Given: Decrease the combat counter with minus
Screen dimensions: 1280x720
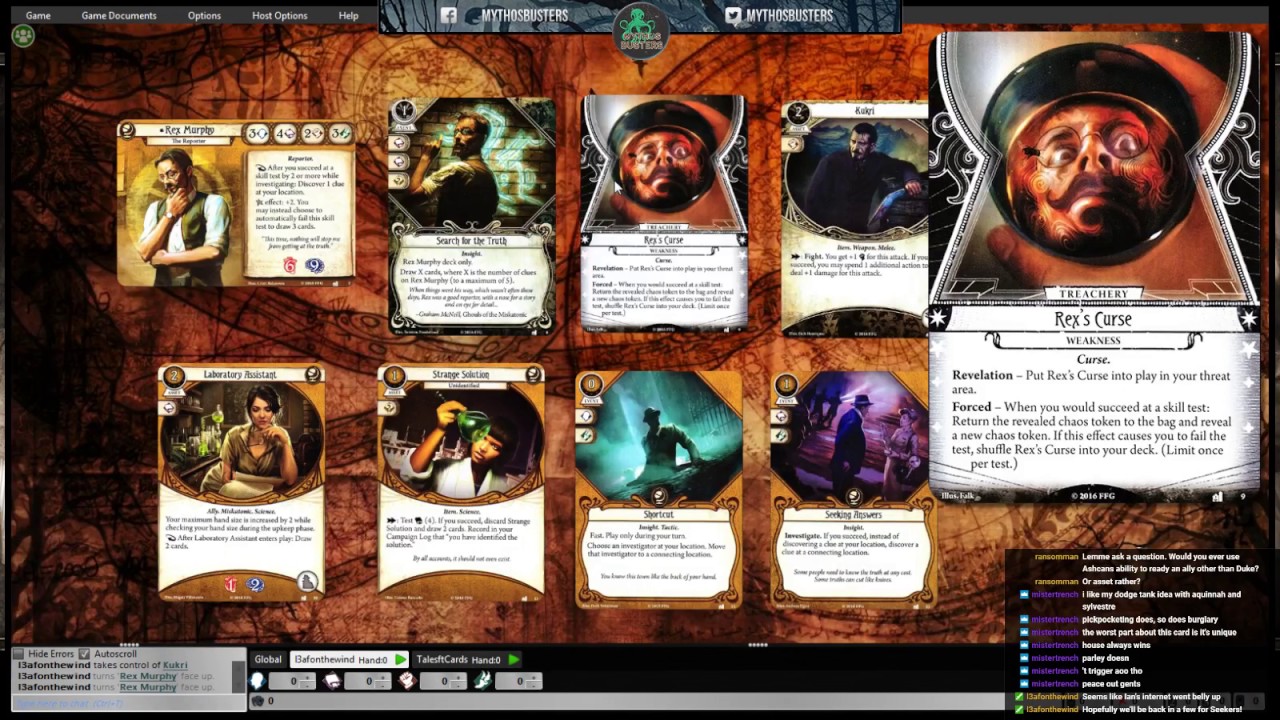Looking at the screenshot, I should coord(458,685).
